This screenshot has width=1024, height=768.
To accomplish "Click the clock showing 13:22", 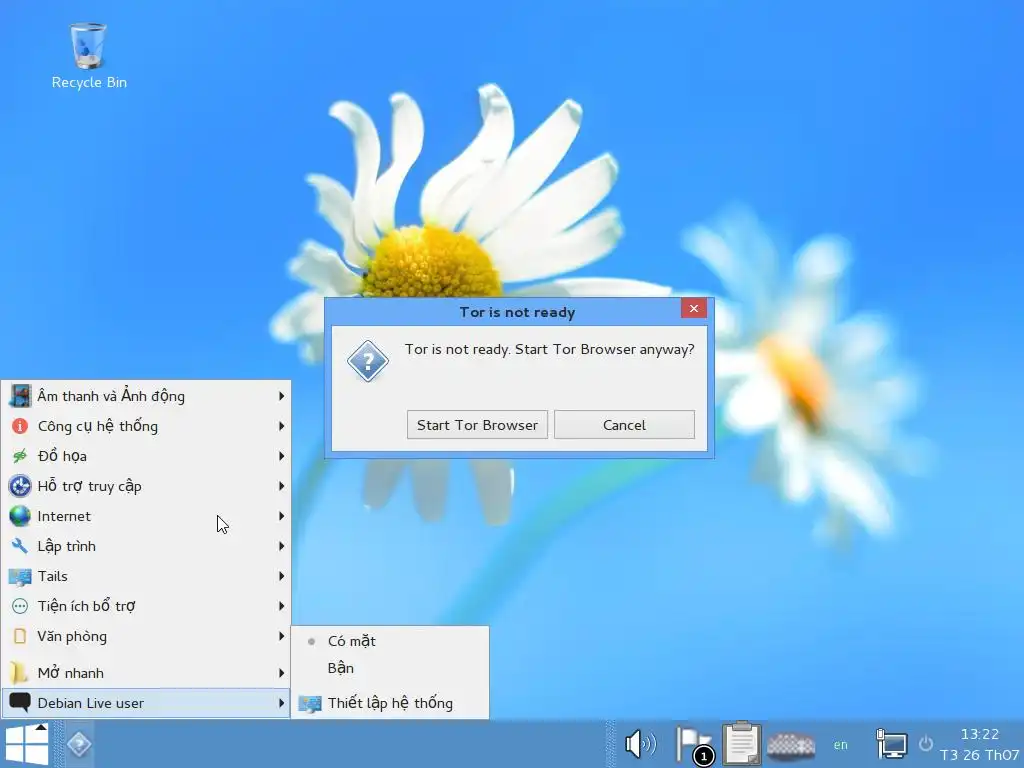I will tap(980, 734).
